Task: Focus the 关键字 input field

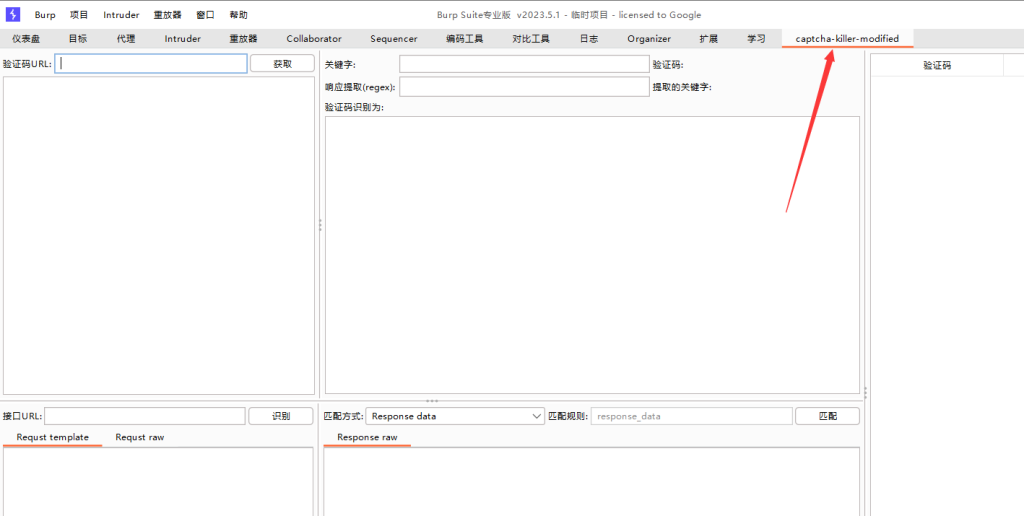Action: pyautogui.click(x=524, y=64)
